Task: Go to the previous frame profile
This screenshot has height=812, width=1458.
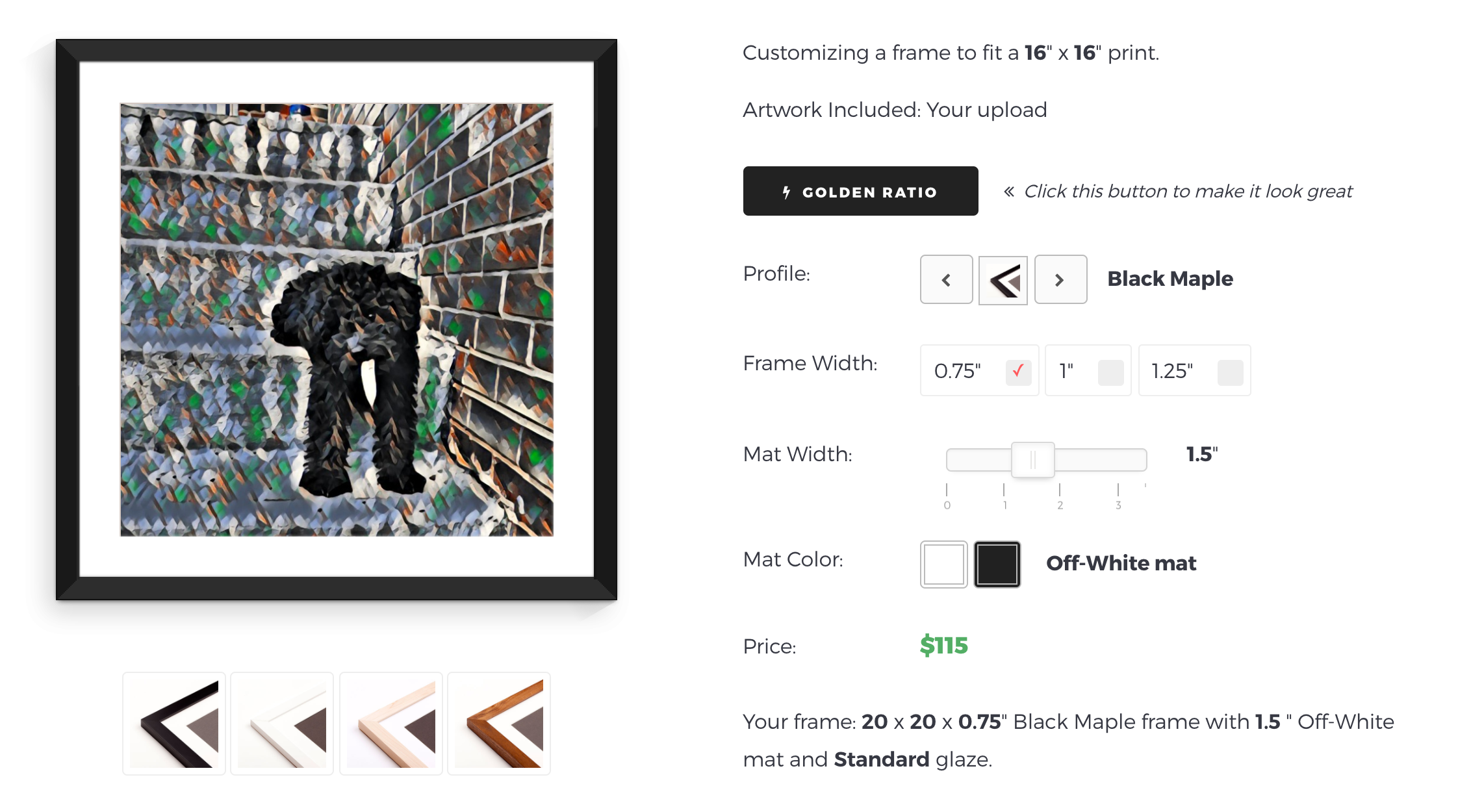Action: [x=947, y=279]
